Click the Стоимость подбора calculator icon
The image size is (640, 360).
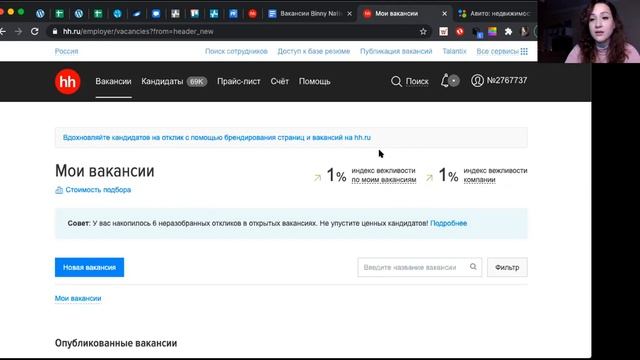(x=59, y=190)
